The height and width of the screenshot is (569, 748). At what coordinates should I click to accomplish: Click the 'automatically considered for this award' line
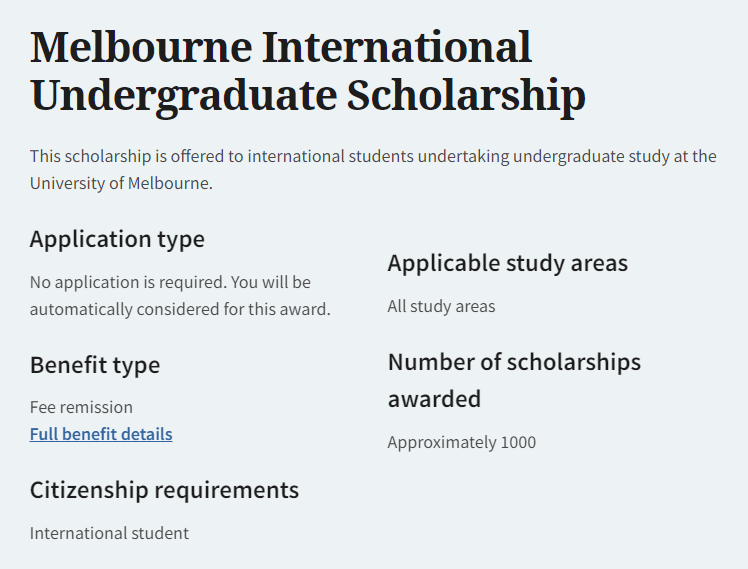tap(180, 309)
